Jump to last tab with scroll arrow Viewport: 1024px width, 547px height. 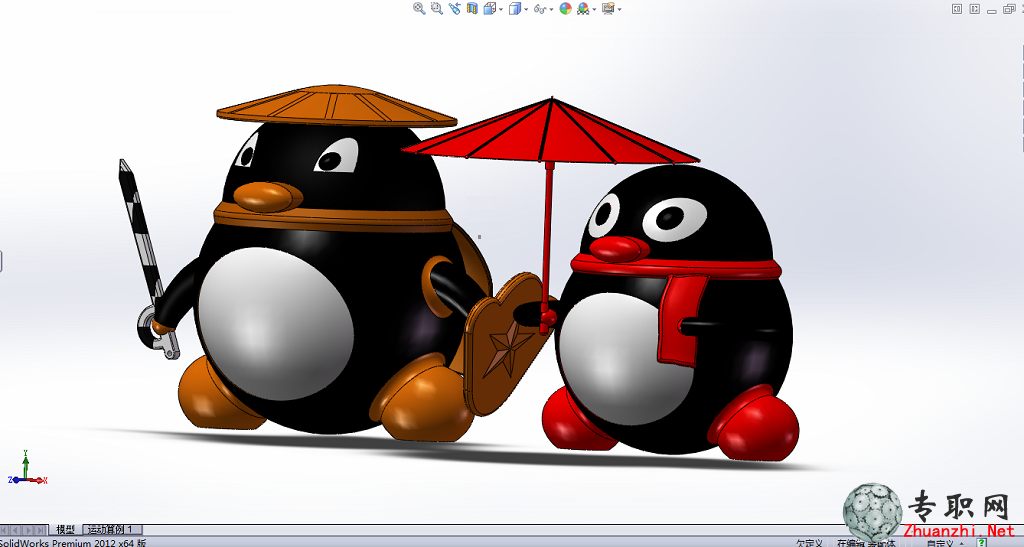coord(40,530)
